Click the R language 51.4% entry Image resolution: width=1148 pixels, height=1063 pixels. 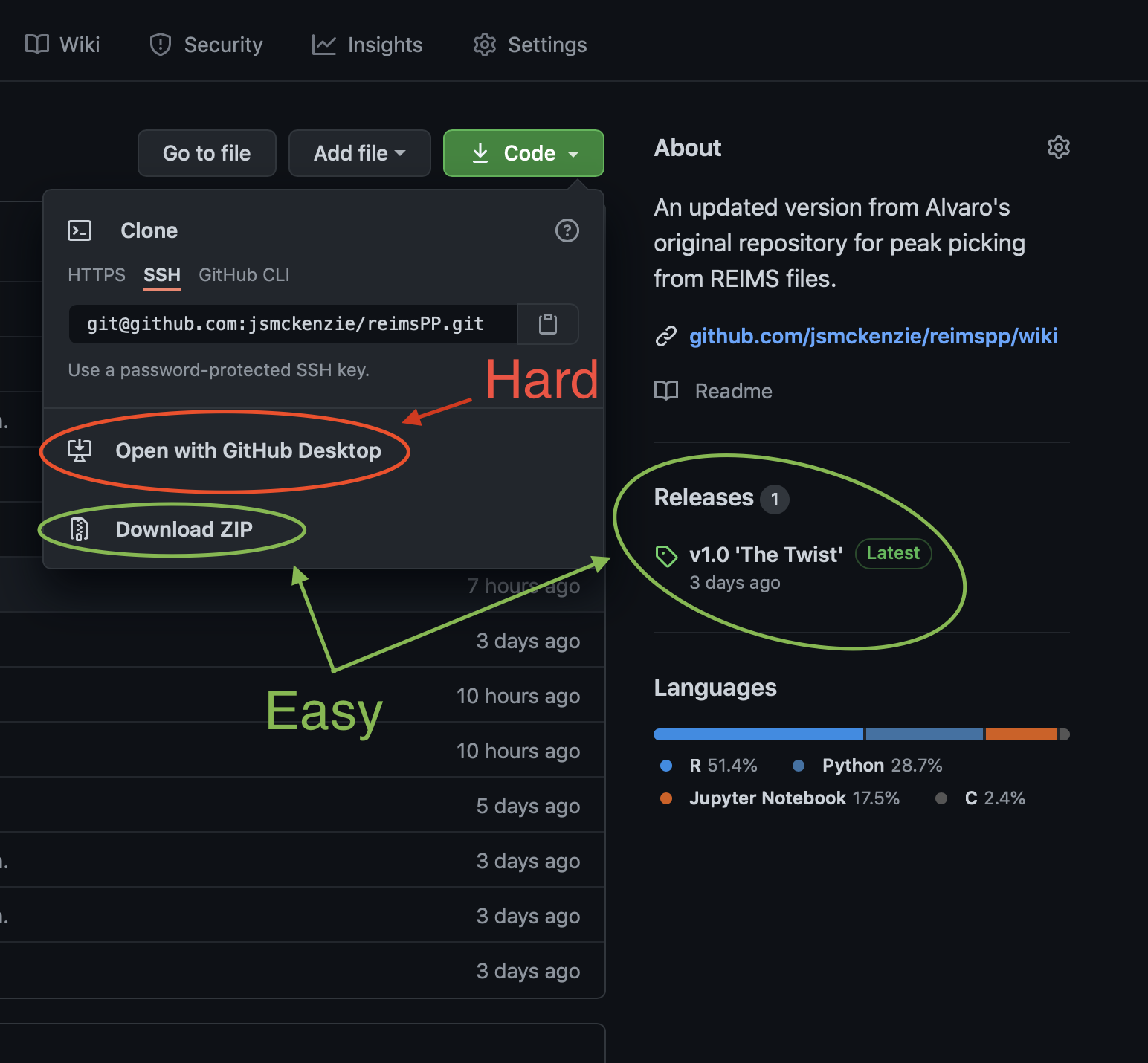pos(709,766)
